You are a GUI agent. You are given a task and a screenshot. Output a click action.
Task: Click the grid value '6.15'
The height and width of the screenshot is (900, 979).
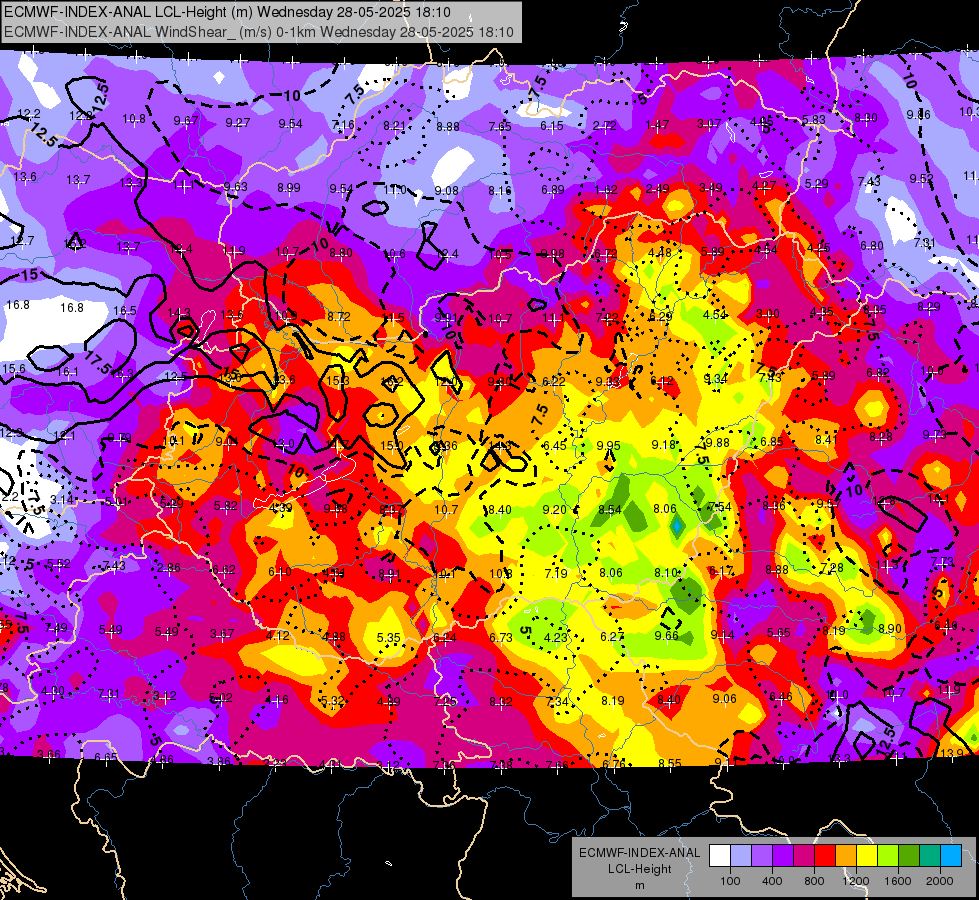552,126
